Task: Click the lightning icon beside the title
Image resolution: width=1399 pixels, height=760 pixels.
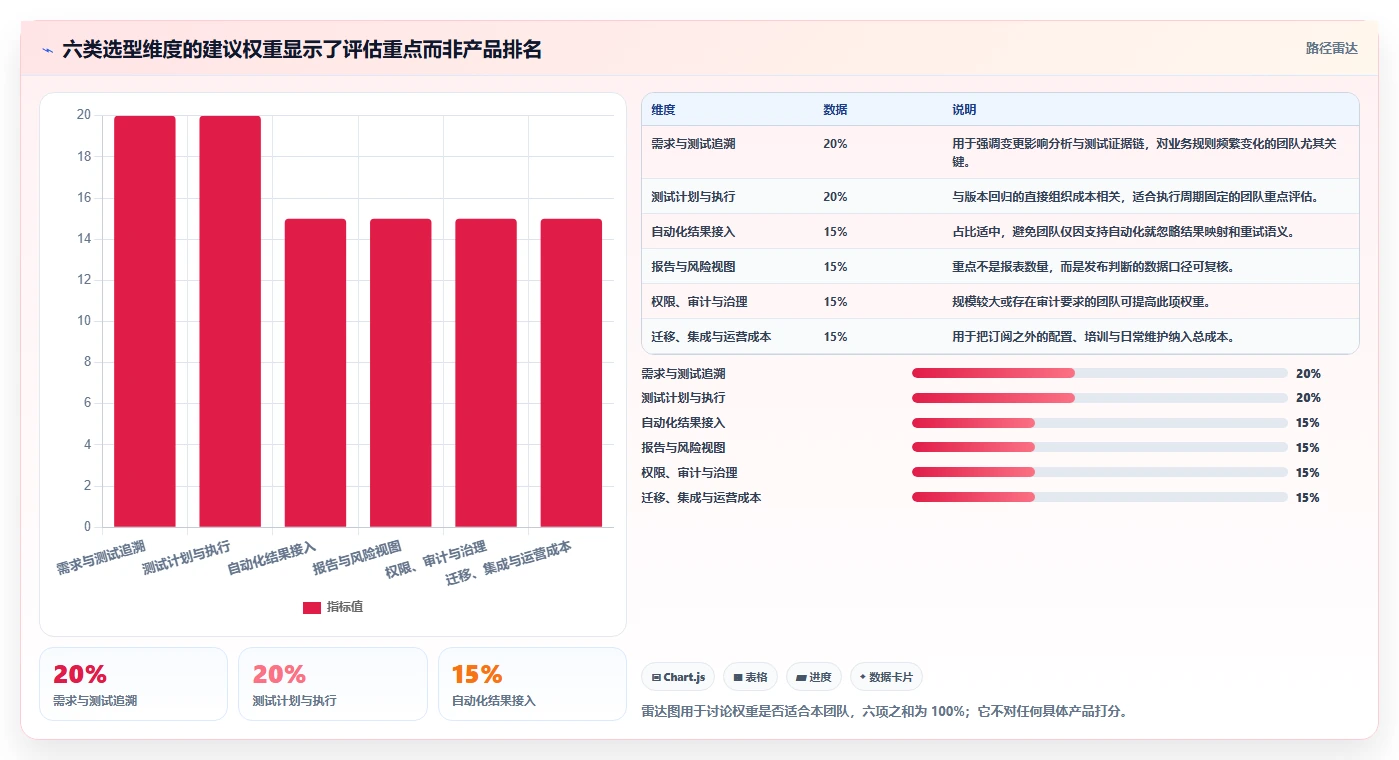Action: tap(47, 49)
